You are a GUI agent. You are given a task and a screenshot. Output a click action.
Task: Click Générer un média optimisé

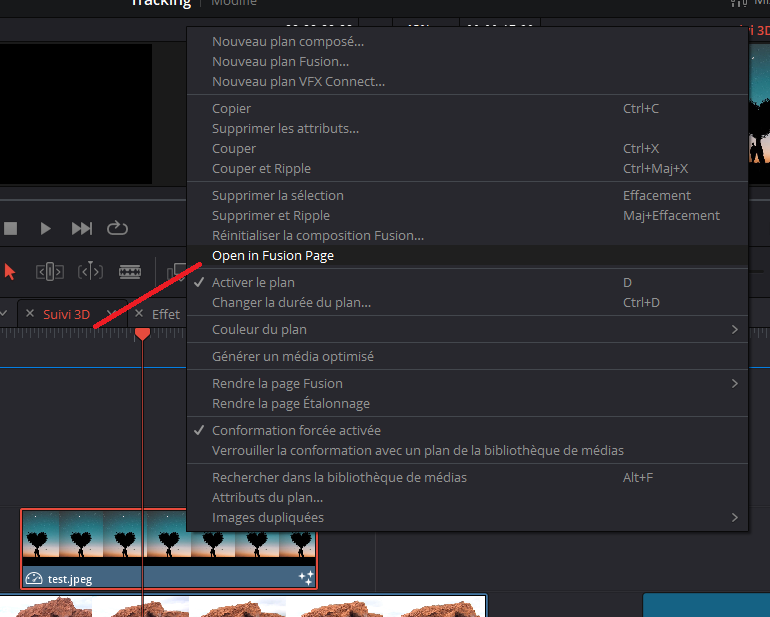467,357
